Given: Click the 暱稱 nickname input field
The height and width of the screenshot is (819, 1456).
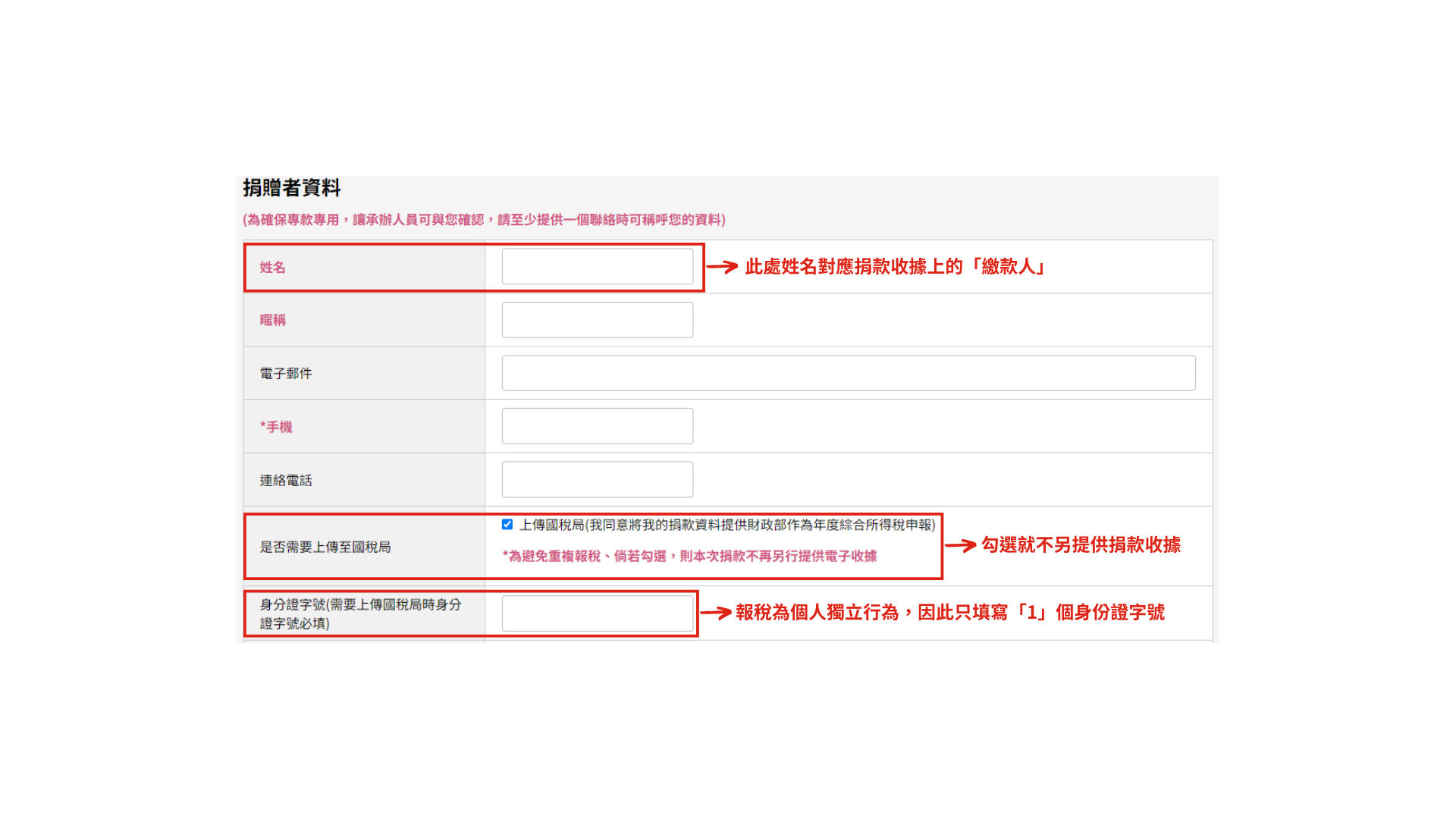Looking at the screenshot, I should pos(598,320).
